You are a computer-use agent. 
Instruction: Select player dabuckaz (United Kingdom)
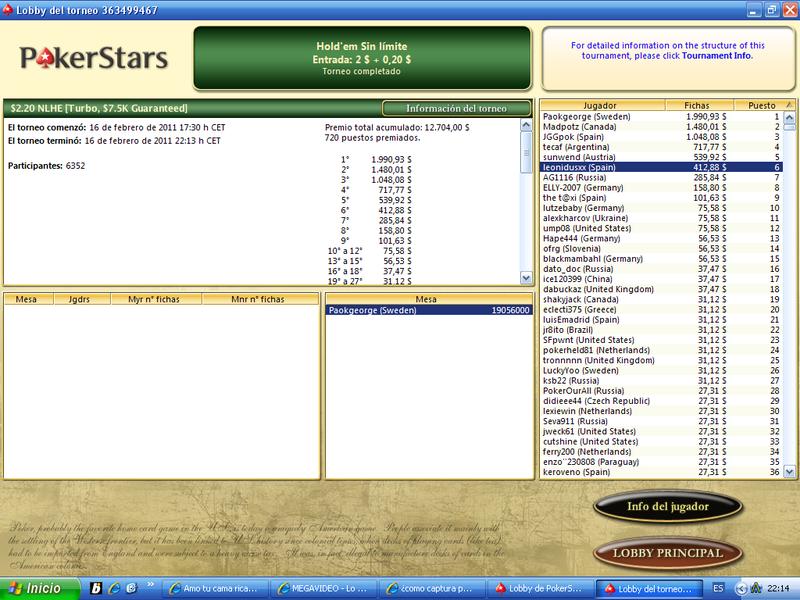(661, 289)
